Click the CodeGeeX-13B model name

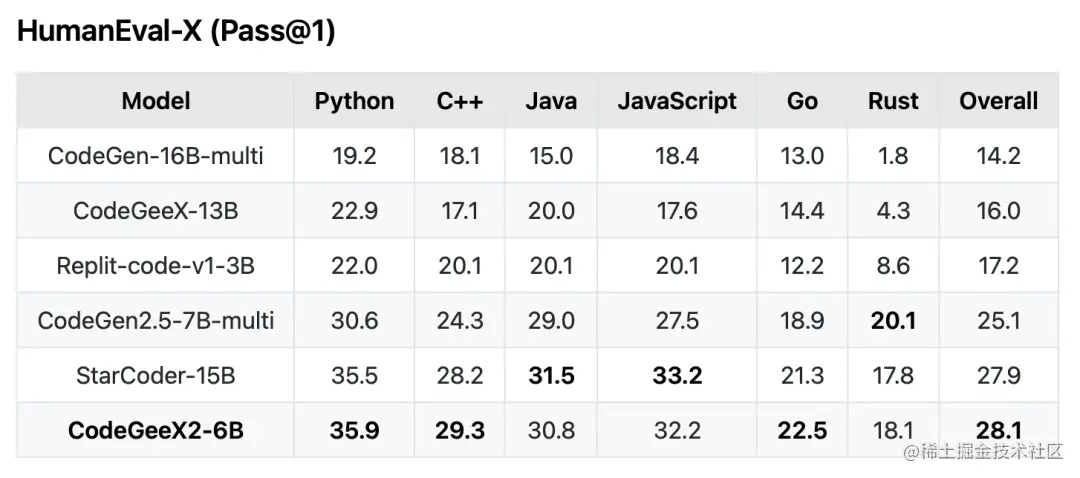click(155, 211)
